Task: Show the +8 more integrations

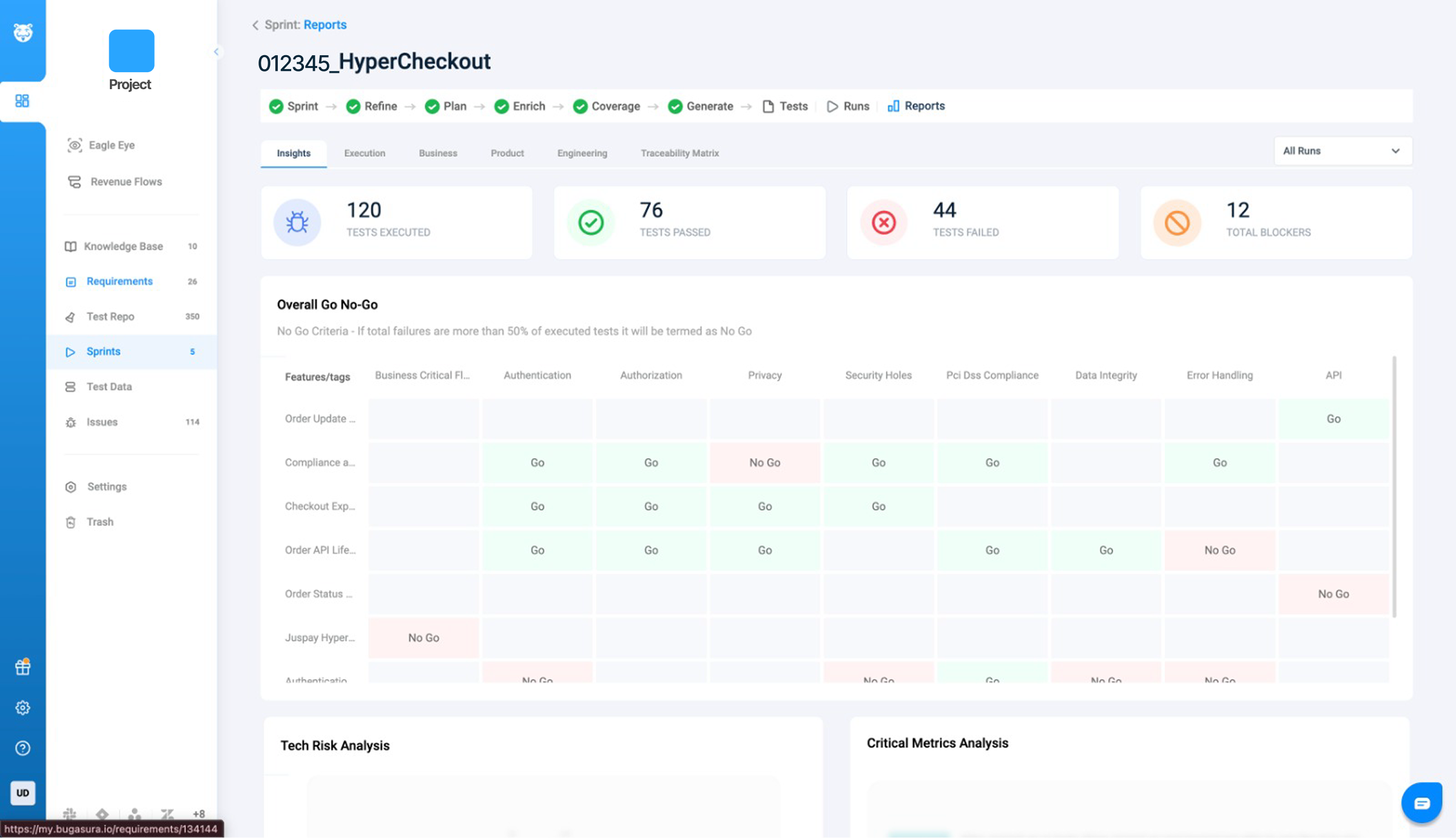Action: point(199,814)
